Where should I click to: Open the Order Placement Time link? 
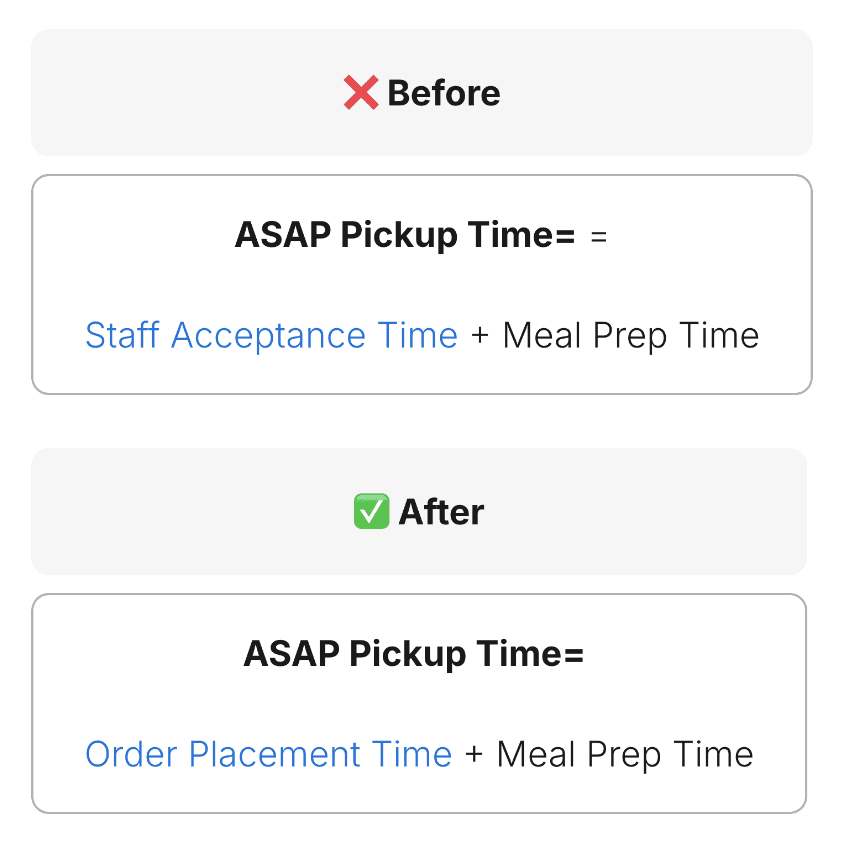coord(268,754)
